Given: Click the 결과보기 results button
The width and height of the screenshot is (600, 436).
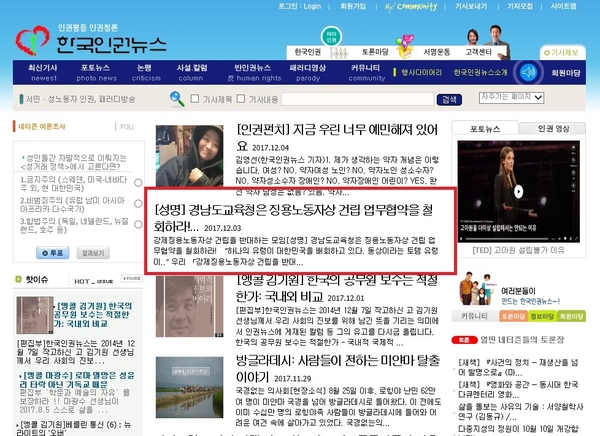Looking at the screenshot, I should pos(93,253).
